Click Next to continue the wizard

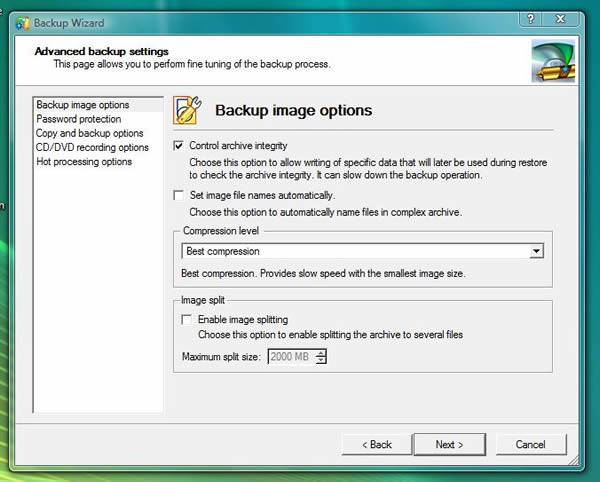point(450,445)
